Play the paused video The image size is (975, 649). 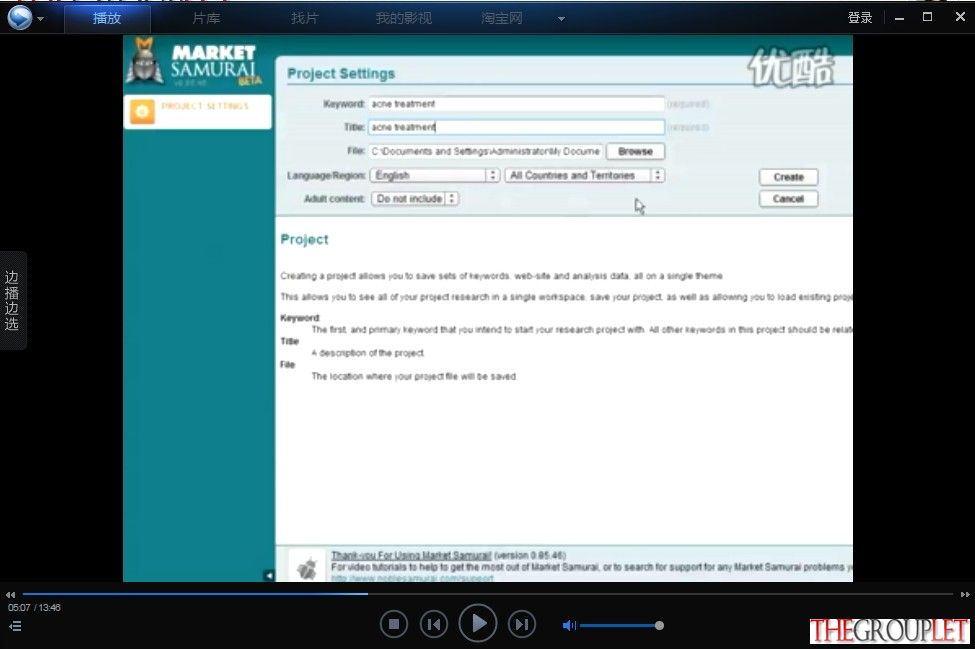pos(478,623)
